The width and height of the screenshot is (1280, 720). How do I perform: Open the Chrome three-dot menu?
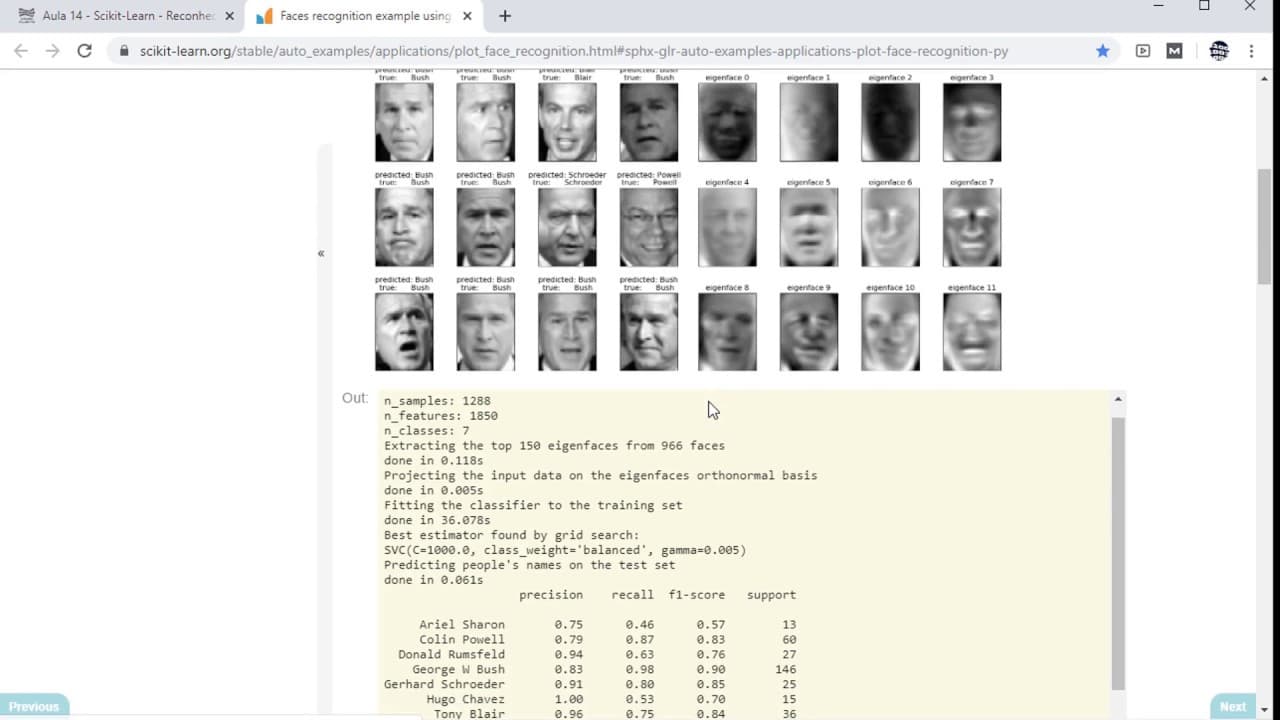(1251, 51)
